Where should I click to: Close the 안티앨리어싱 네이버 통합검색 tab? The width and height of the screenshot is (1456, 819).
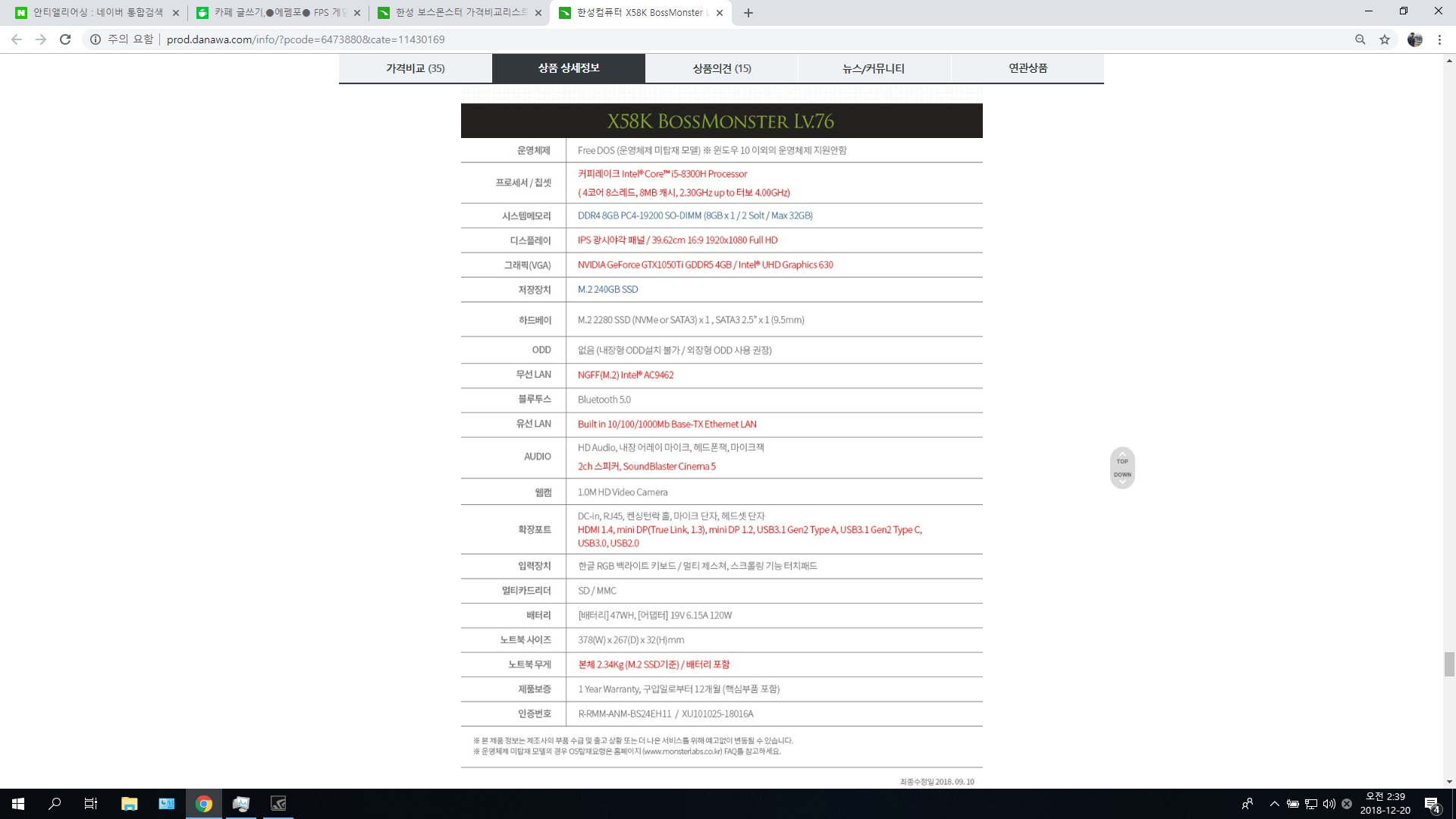pyautogui.click(x=176, y=13)
